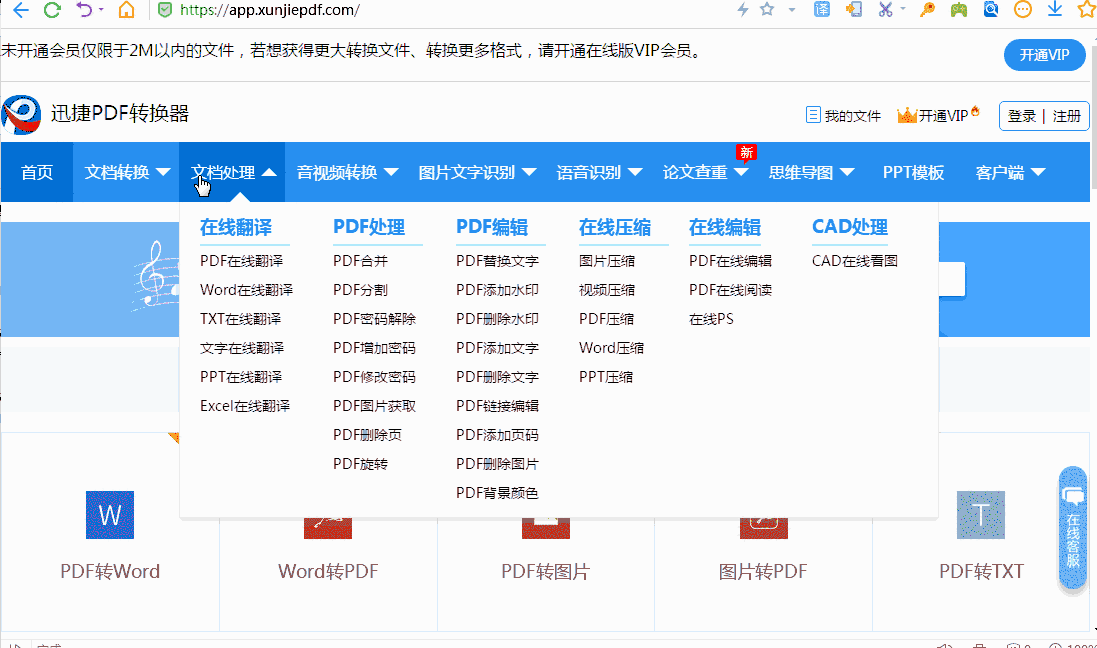
Task: Click the orange ellipsis more-tools icon
Action: tap(1023, 9)
